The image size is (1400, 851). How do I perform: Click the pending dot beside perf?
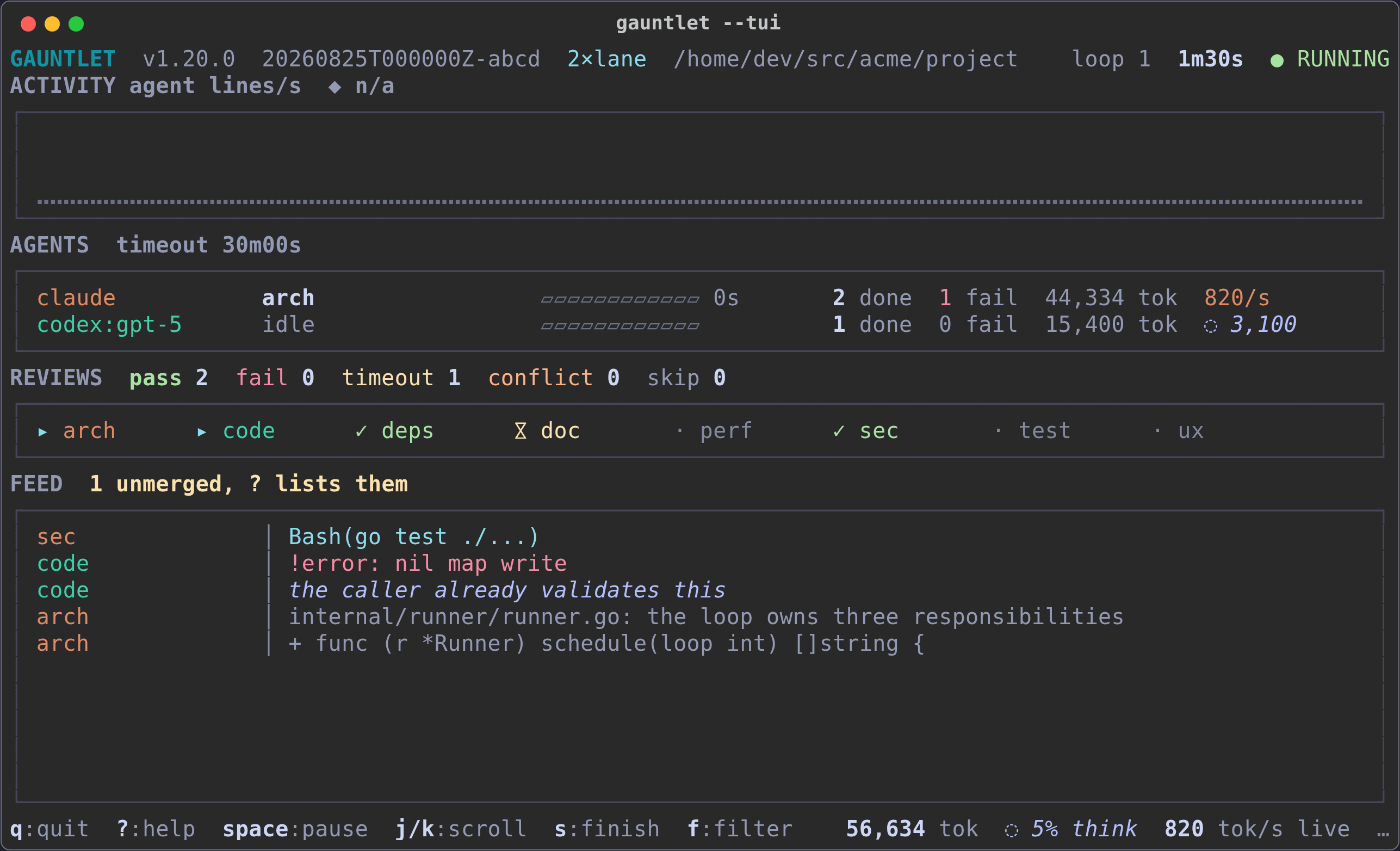(x=679, y=431)
